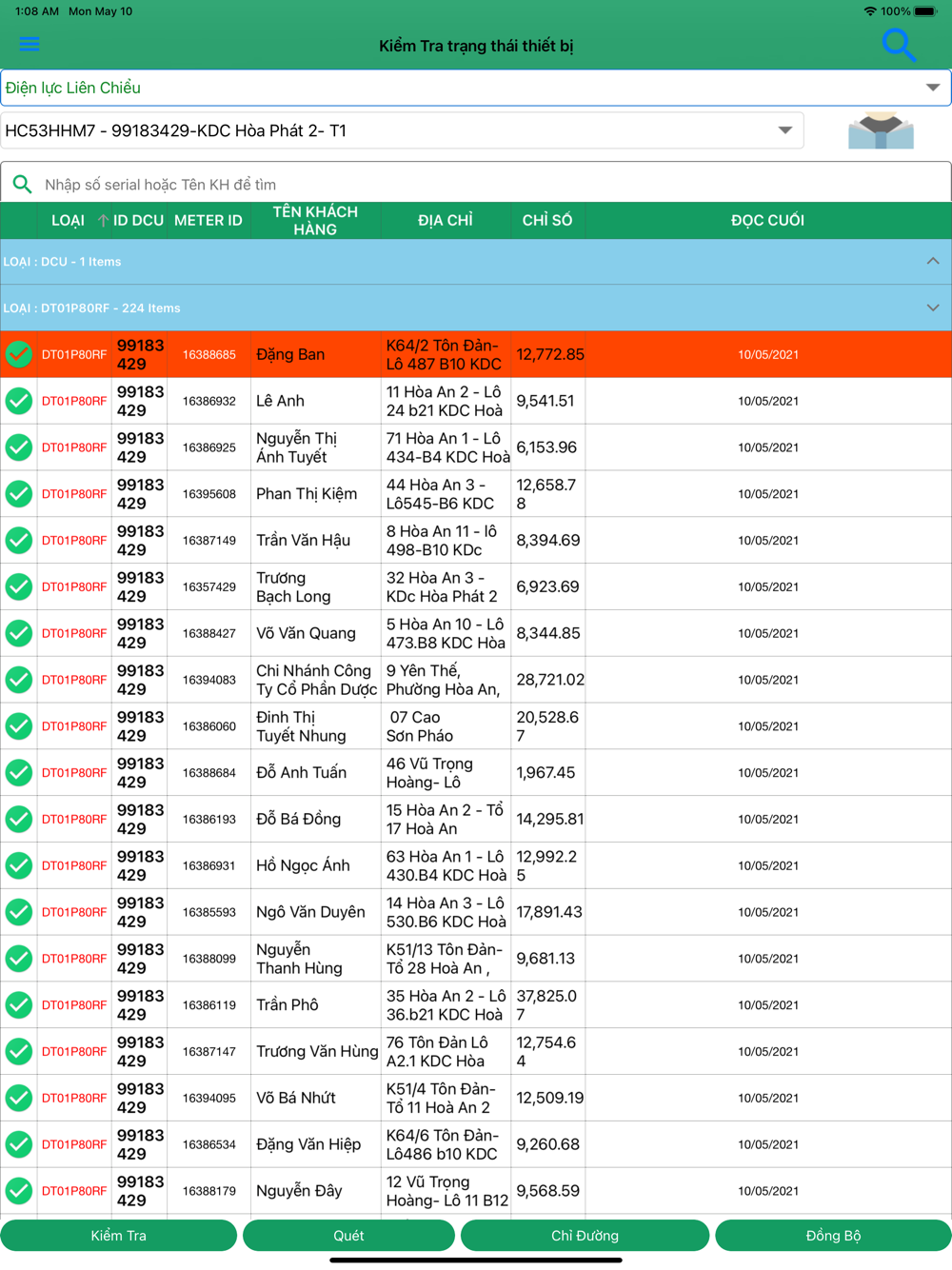Toggle check for Nguyễn Thị Ánh Tuyết

pyautogui.click(x=19, y=447)
